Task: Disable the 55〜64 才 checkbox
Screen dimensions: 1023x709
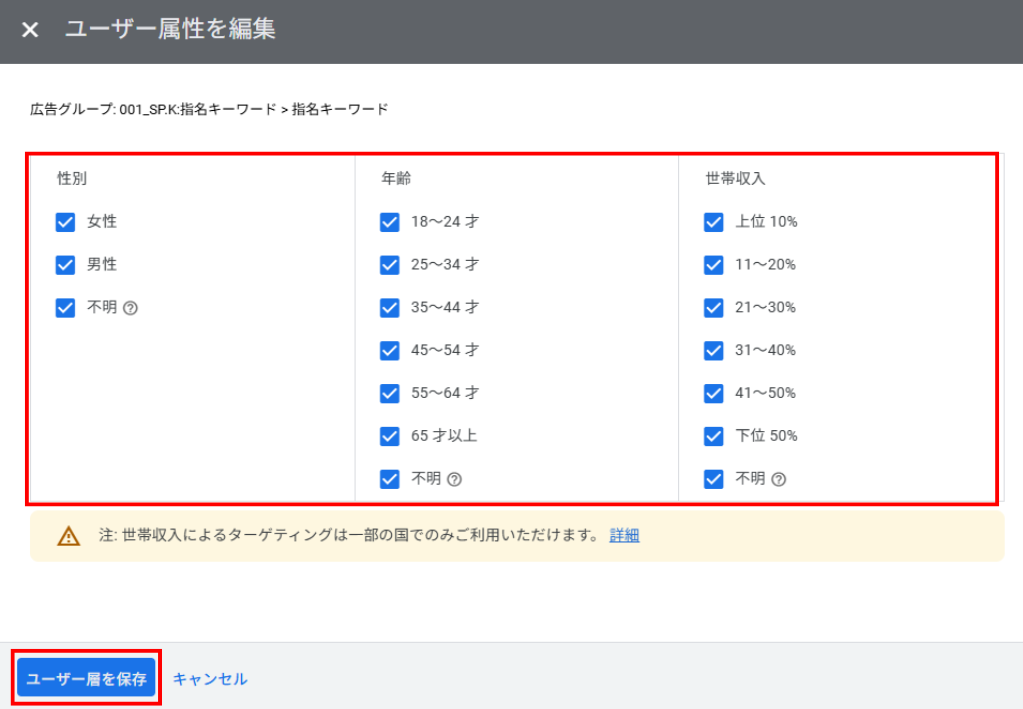Action: pyautogui.click(x=389, y=393)
